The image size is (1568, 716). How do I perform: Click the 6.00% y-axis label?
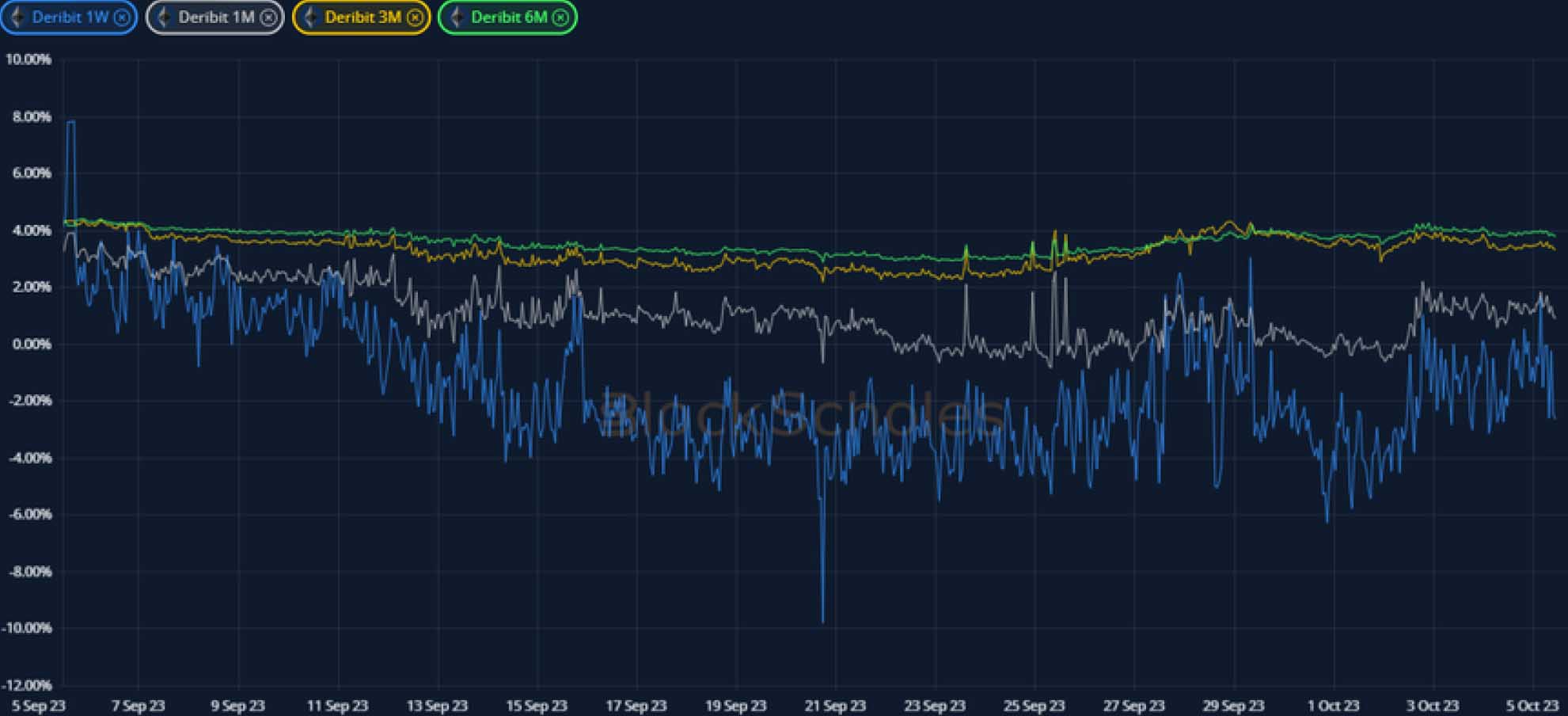(x=32, y=173)
